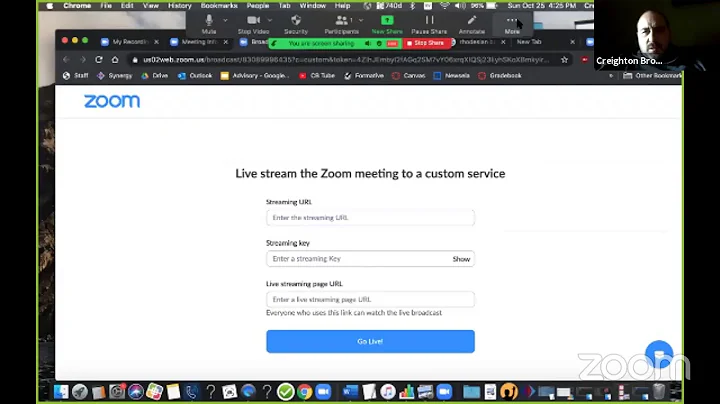Open the blue chat help bubble

coord(659,354)
